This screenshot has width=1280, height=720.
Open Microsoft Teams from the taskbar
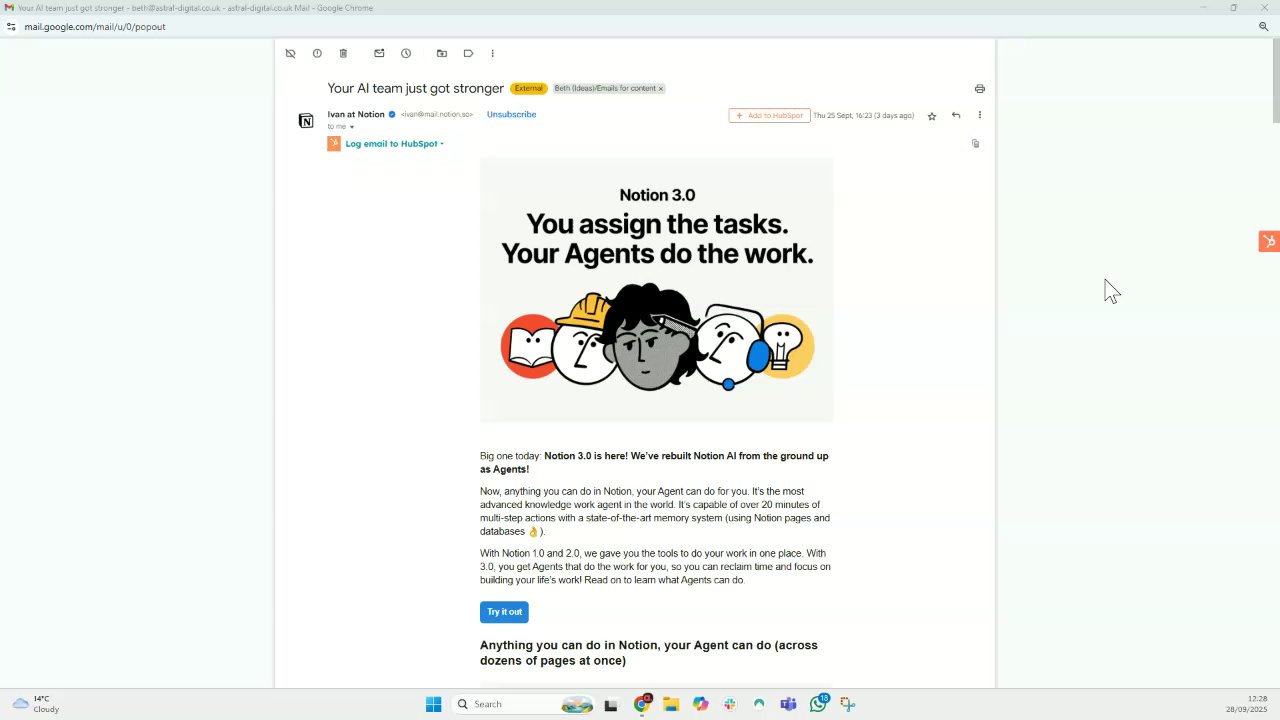[788, 704]
